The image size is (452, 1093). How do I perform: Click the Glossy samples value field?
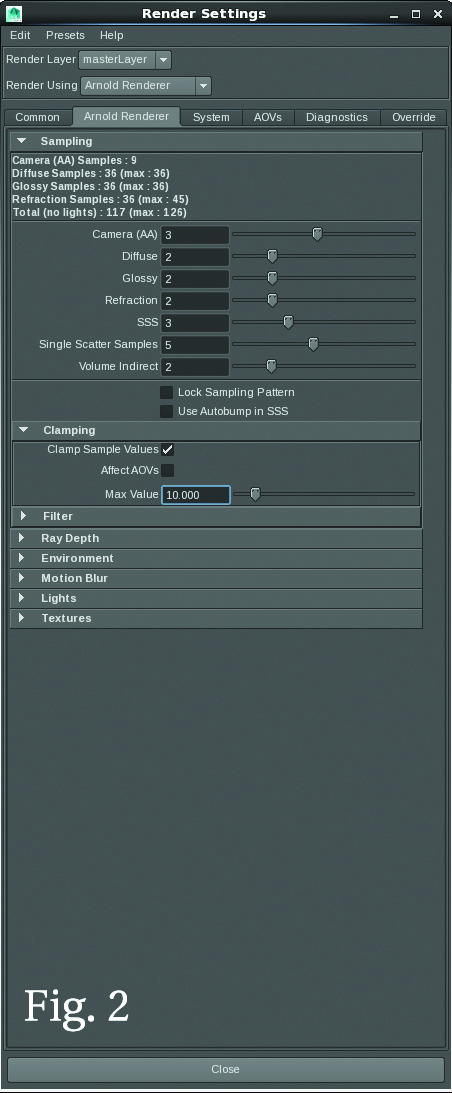(x=195, y=279)
